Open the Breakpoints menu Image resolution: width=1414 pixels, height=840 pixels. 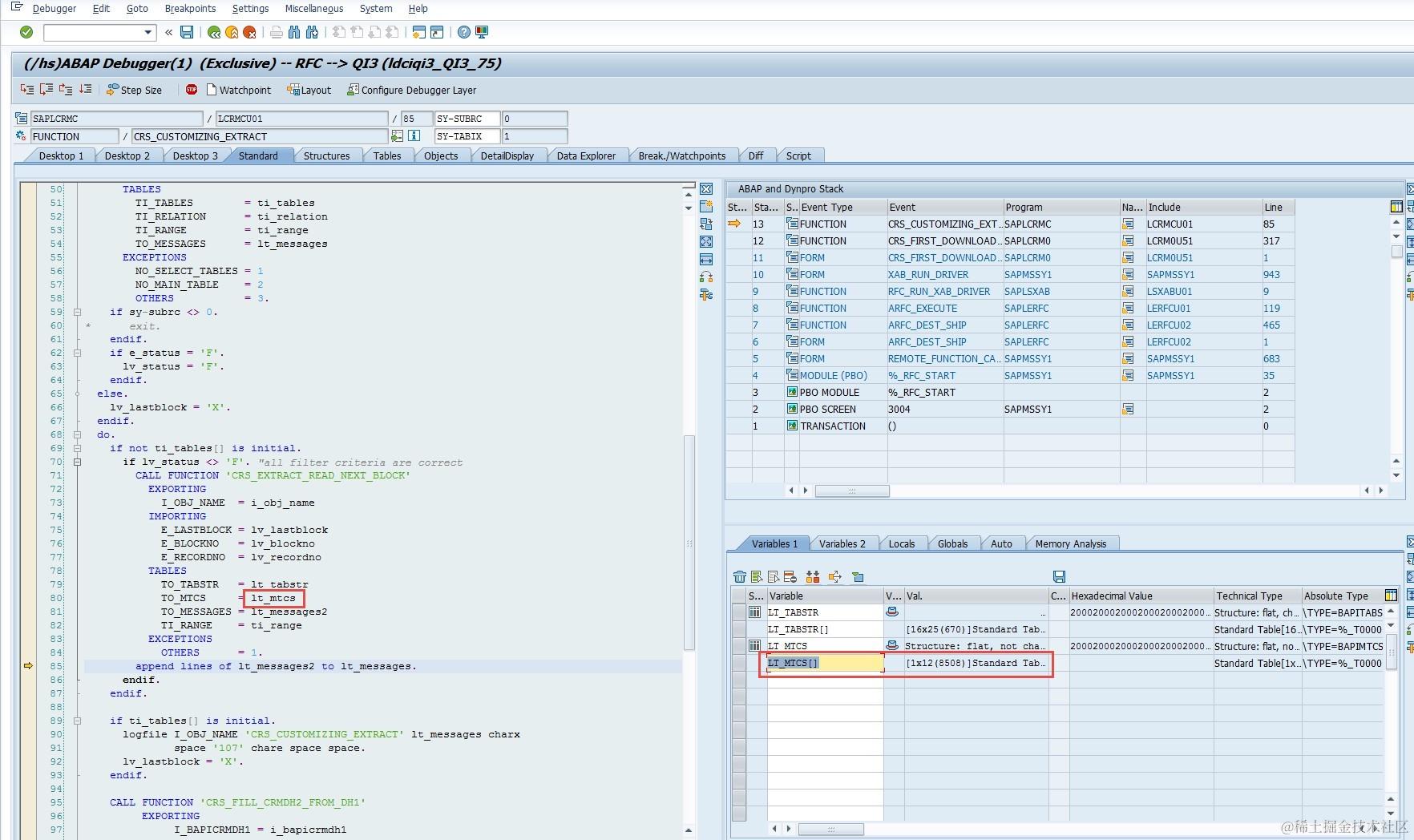point(190,9)
